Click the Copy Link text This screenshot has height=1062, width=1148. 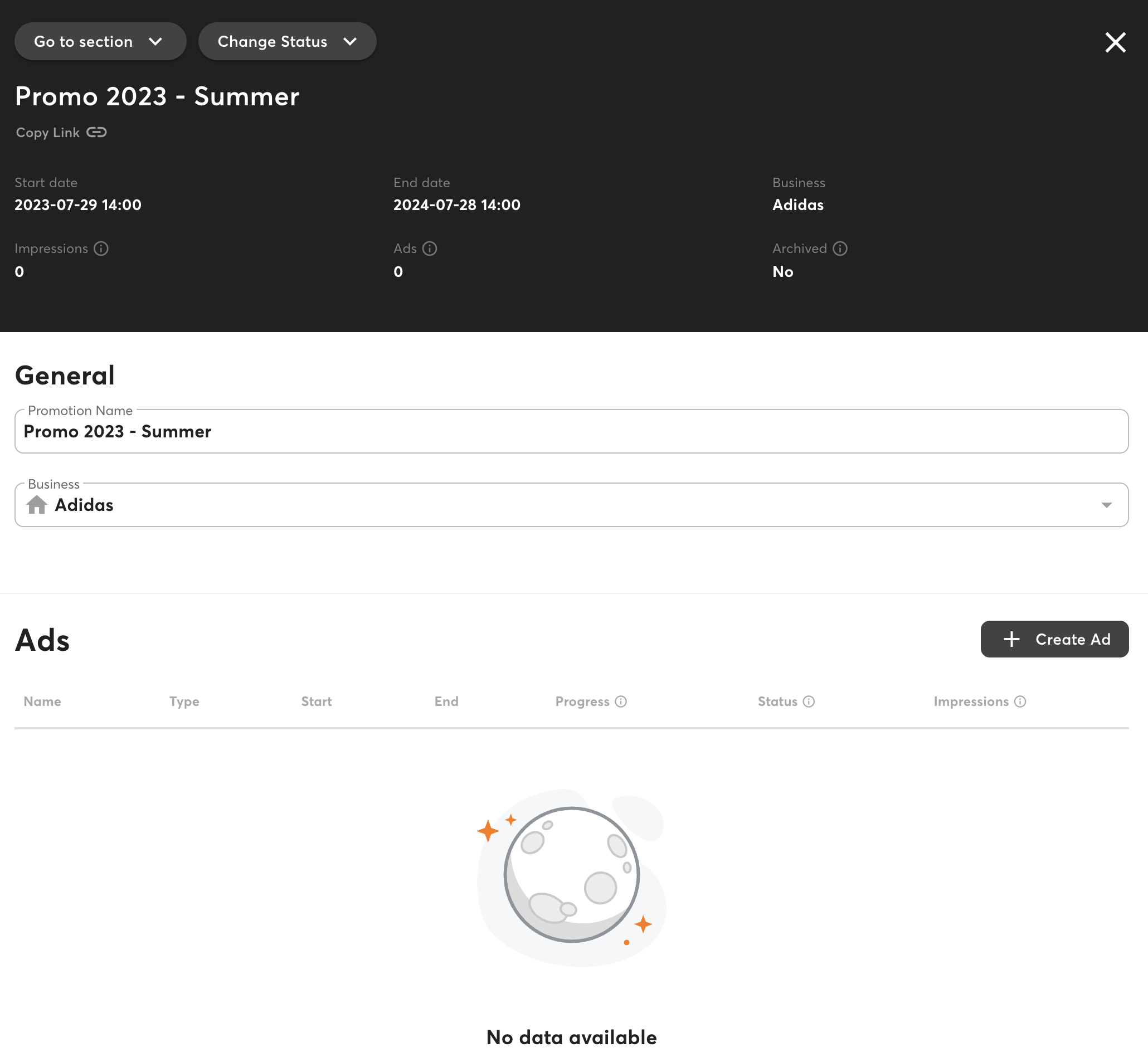pos(48,132)
